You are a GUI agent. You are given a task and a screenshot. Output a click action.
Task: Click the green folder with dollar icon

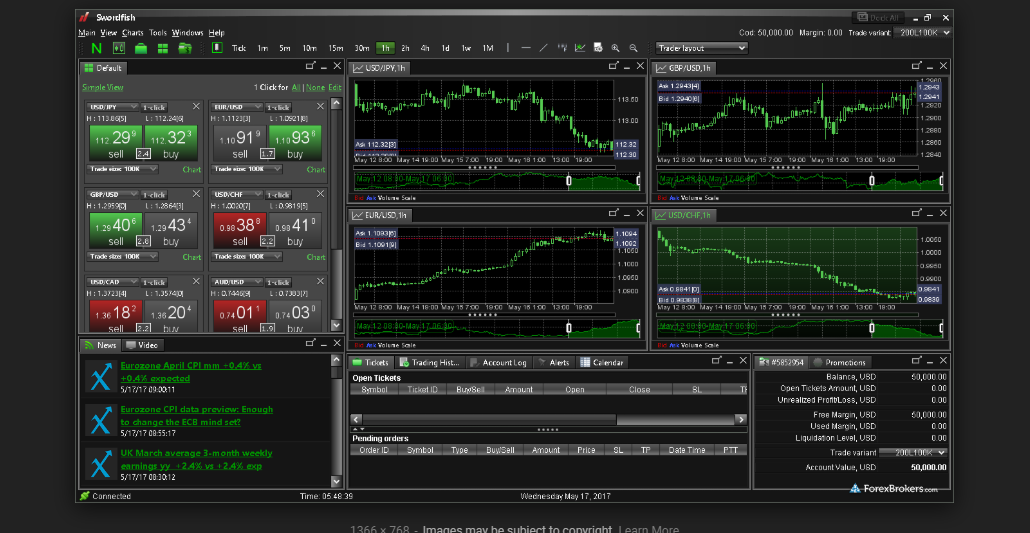click(185, 48)
